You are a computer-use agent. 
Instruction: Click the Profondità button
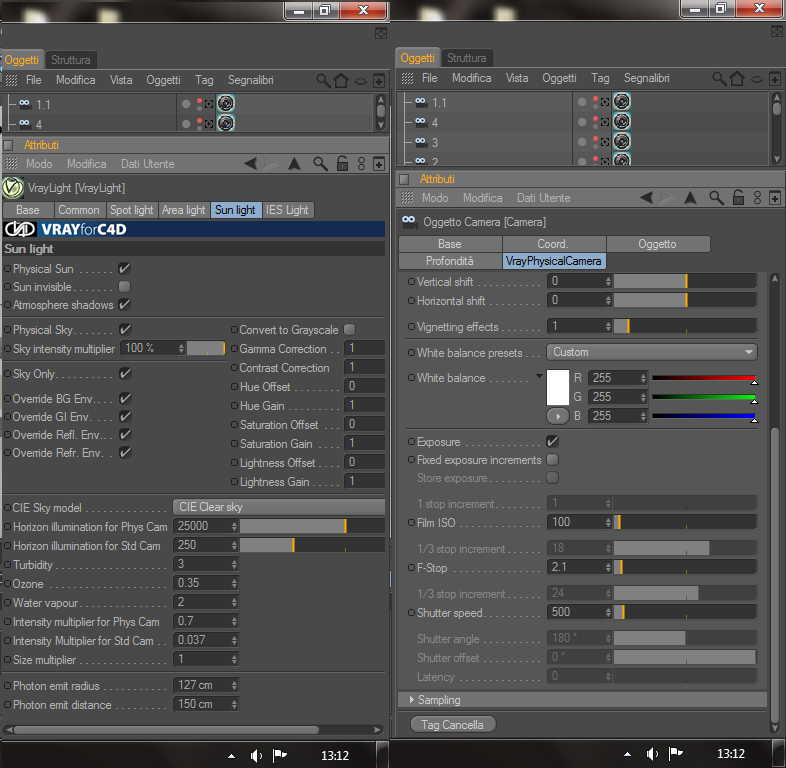pos(450,261)
